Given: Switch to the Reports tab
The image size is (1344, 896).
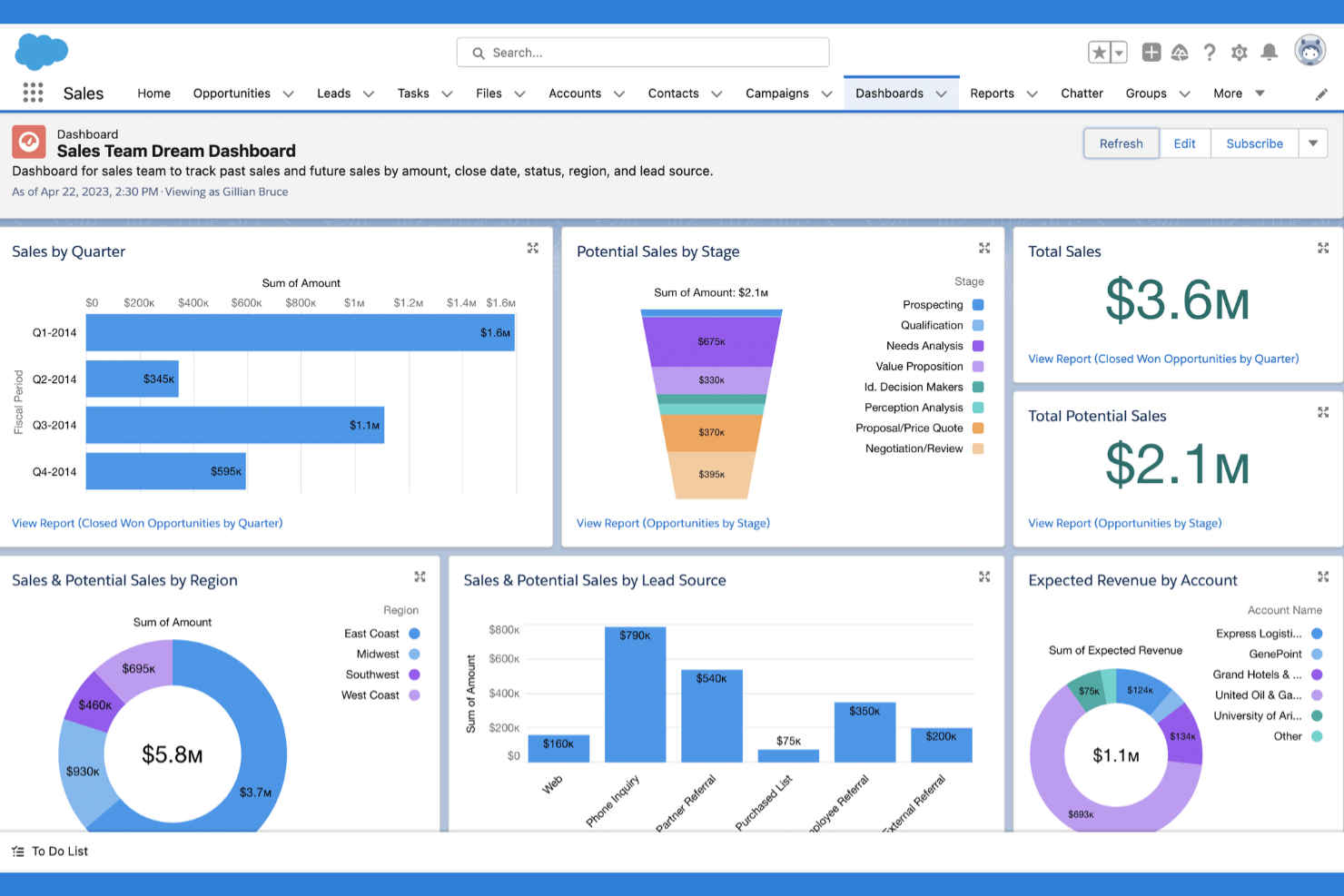Looking at the screenshot, I should tap(993, 93).
